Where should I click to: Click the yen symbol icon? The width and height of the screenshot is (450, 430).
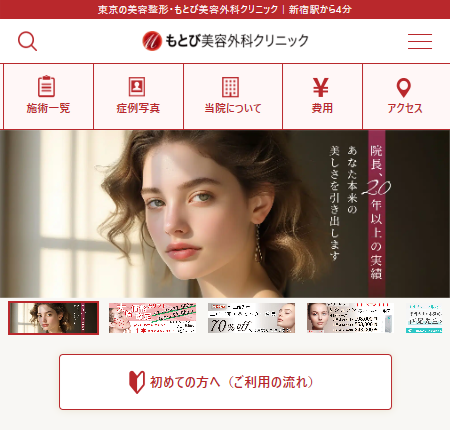pos(321,87)
